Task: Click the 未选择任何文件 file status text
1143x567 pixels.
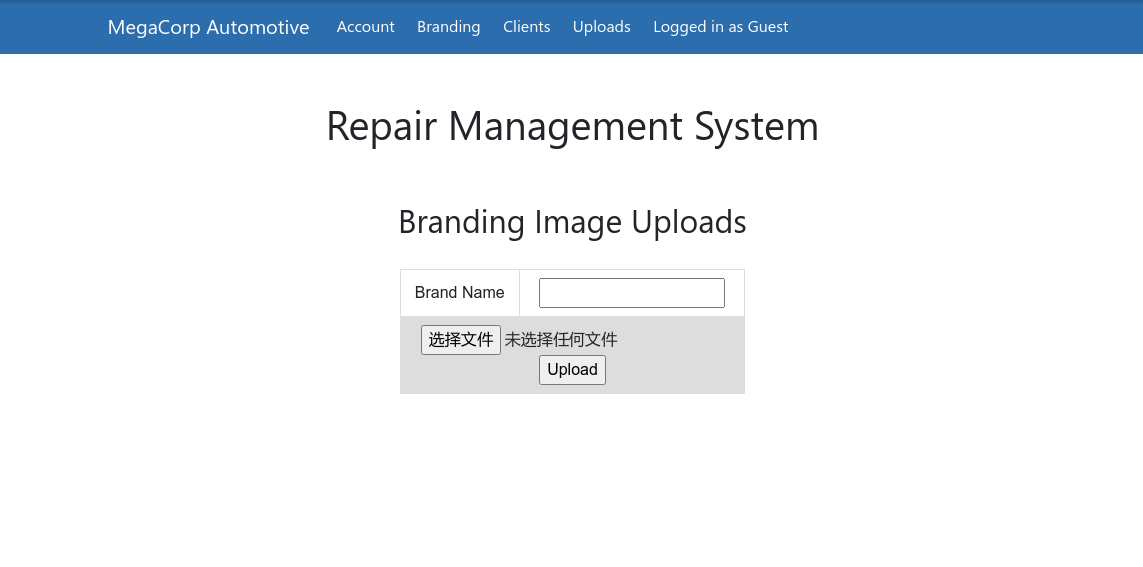Action: [x=561, y=340]
